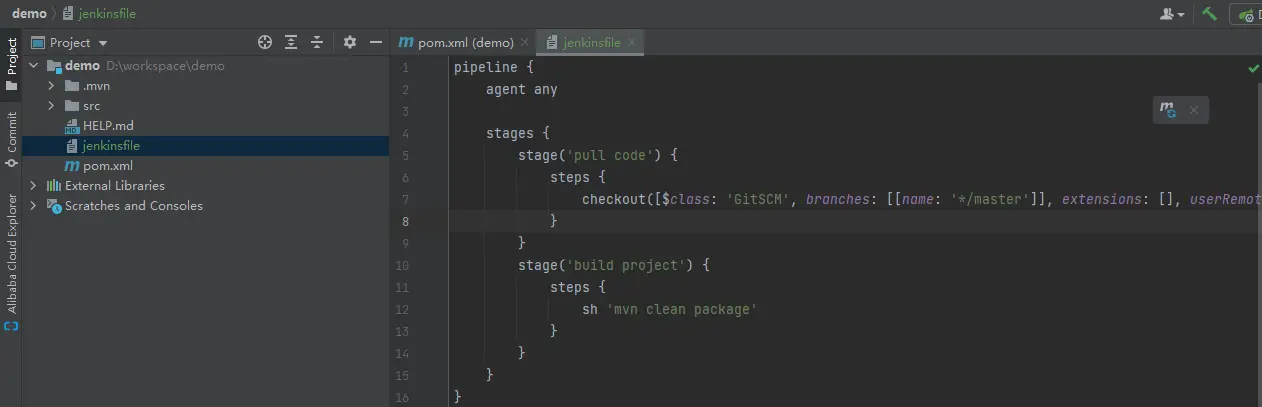Expand the src folder
This screenshot has height=407, width=1262.
point(51,106)
